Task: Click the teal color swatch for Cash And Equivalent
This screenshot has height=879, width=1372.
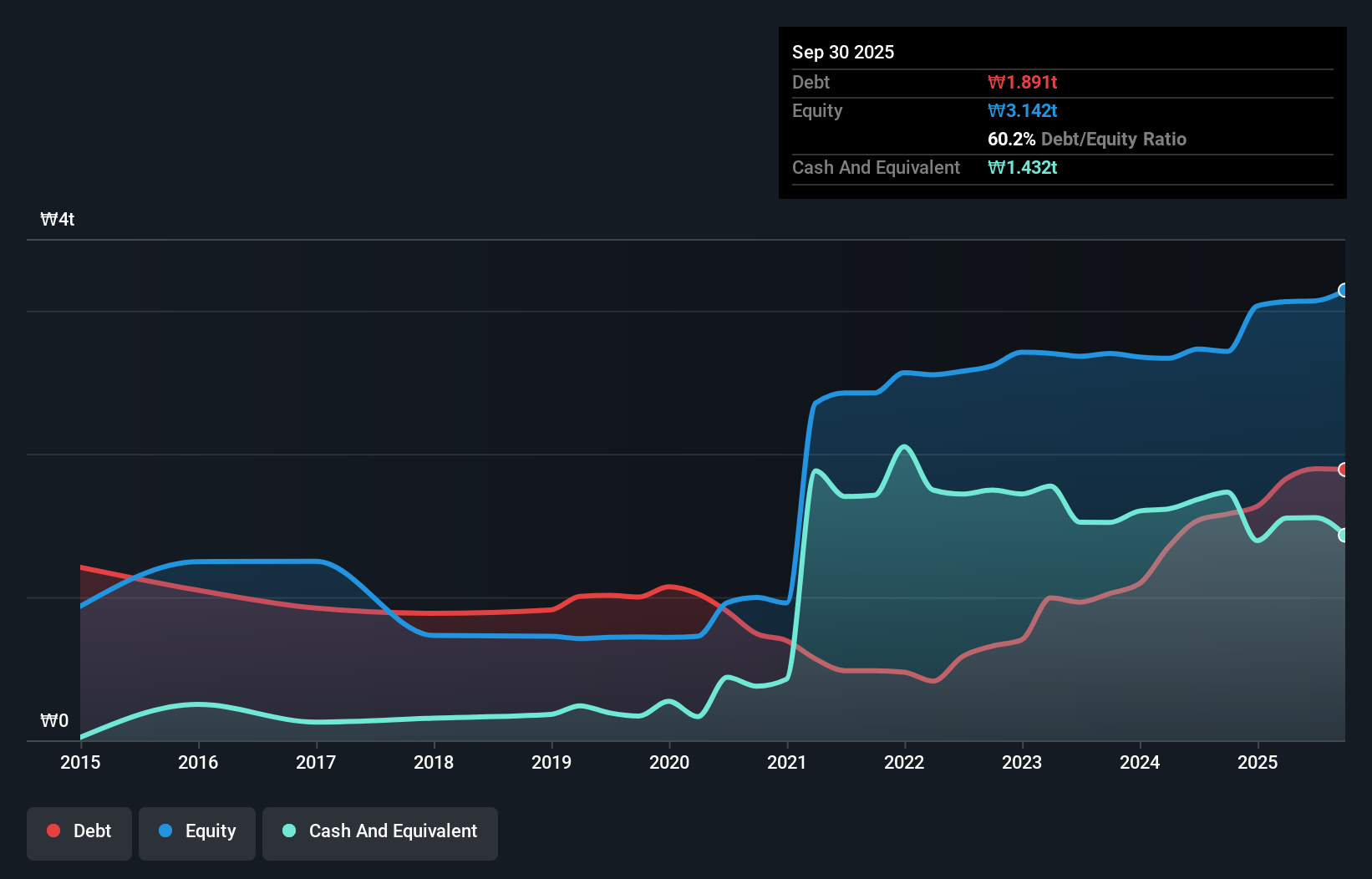Action: (x=288, y=831)
